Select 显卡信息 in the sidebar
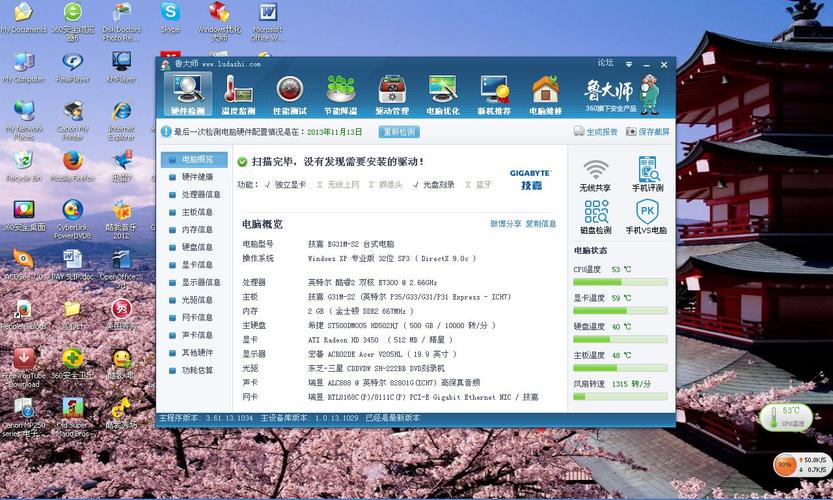The image size is (833, 500). [x=194, y=265]
